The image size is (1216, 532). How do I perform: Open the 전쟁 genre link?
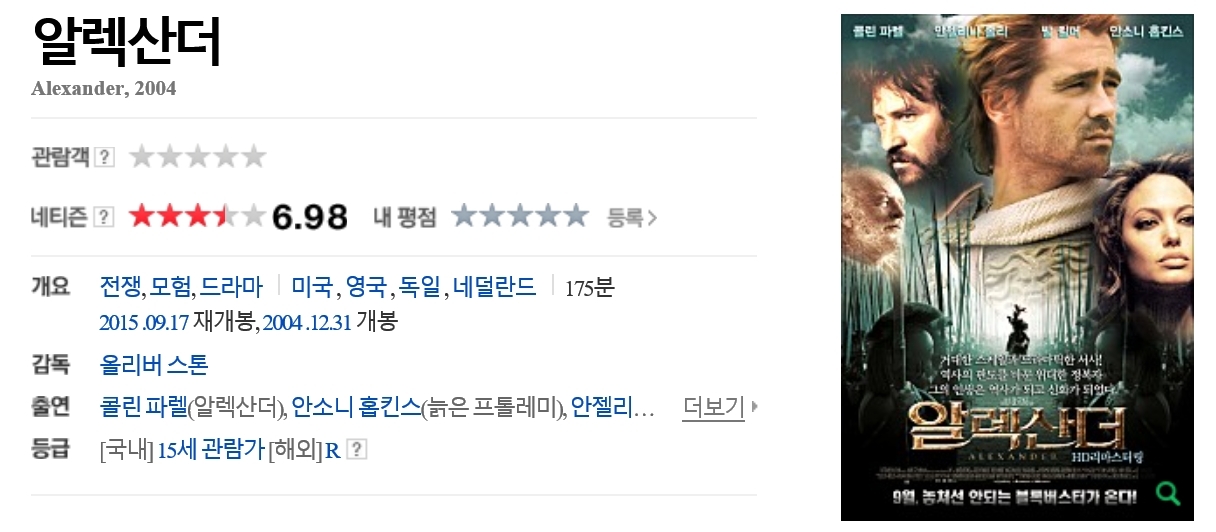point(122,287)
